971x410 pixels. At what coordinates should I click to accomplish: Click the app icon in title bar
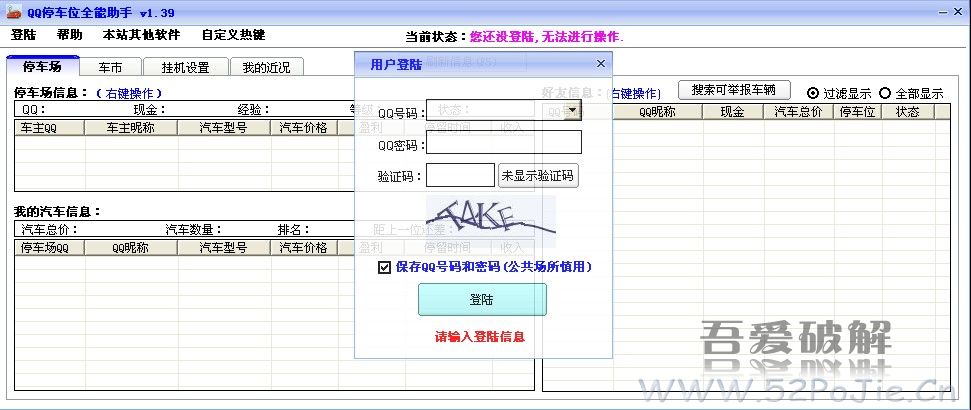(x=14, y=12)
